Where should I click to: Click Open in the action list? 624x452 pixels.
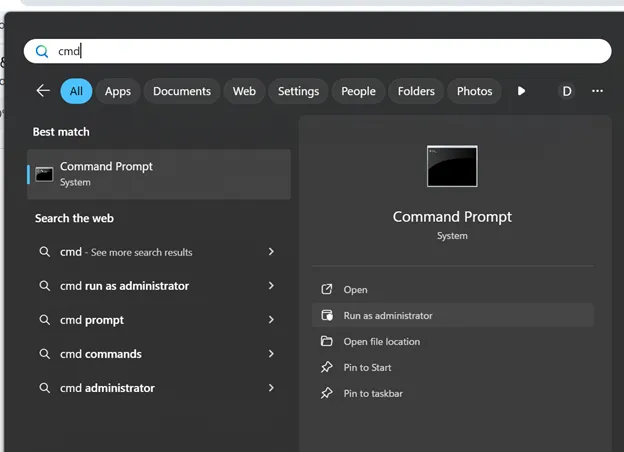coord(355,289)
